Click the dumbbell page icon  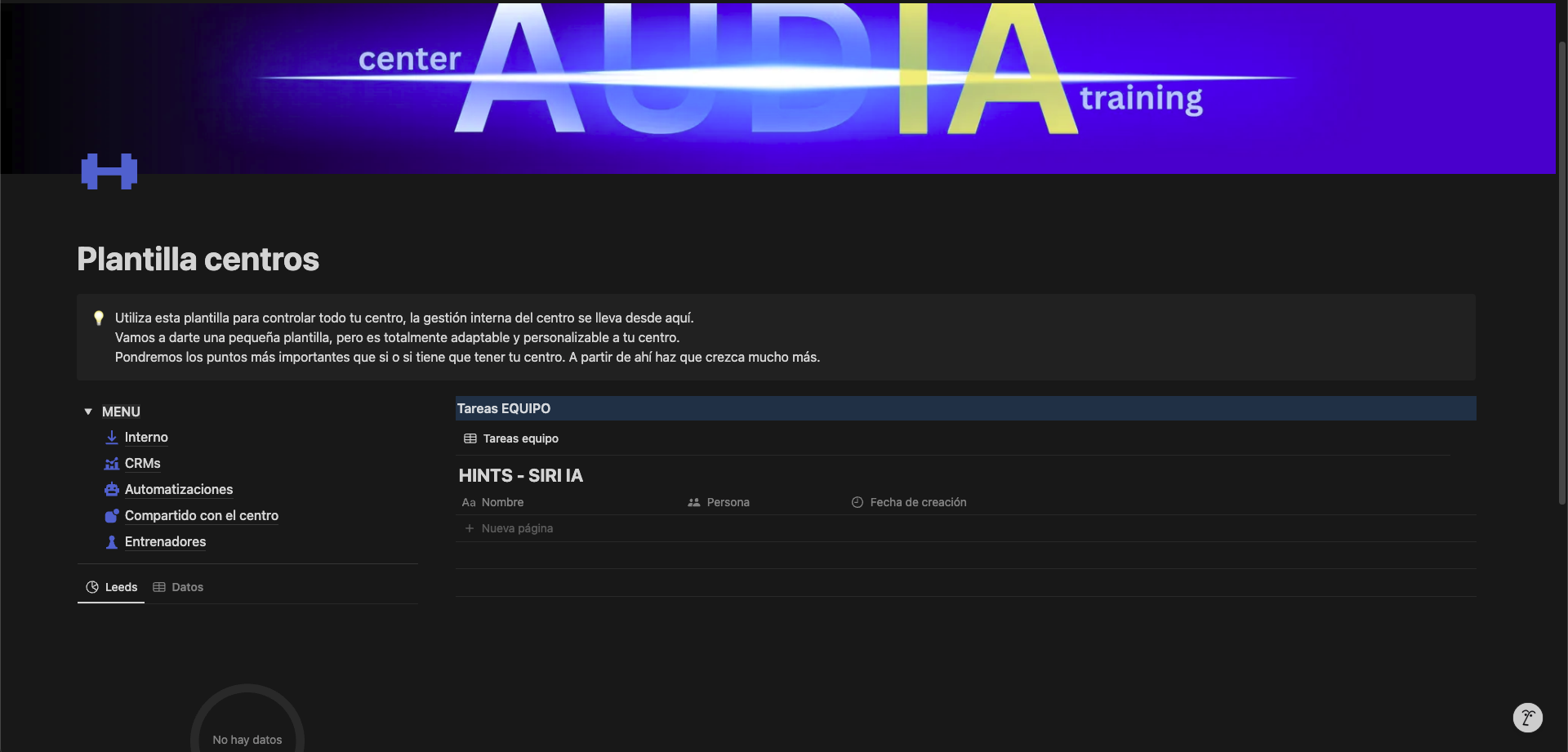coord(109,171)
